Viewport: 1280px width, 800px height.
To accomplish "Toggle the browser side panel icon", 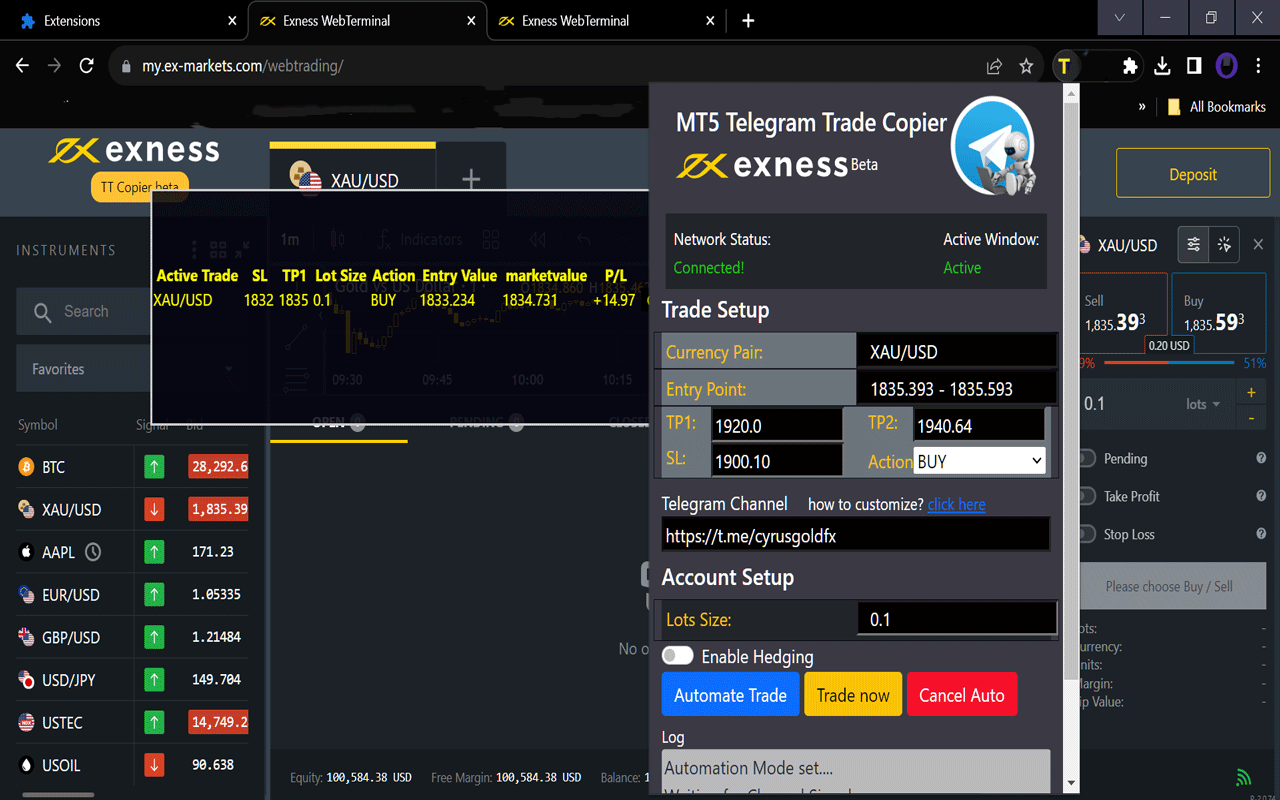I will point(1194,66).
